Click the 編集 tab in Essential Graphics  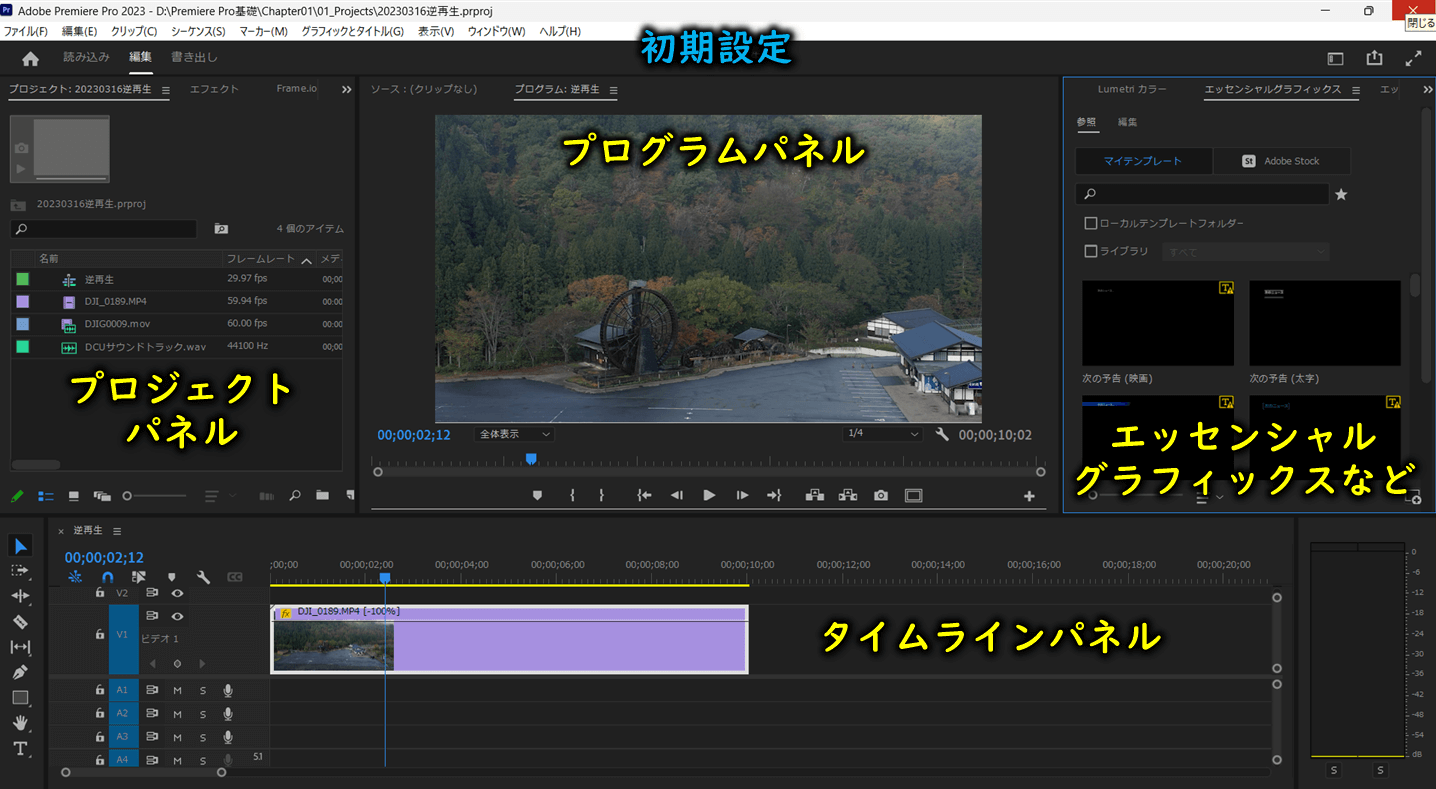point(1127,122)
